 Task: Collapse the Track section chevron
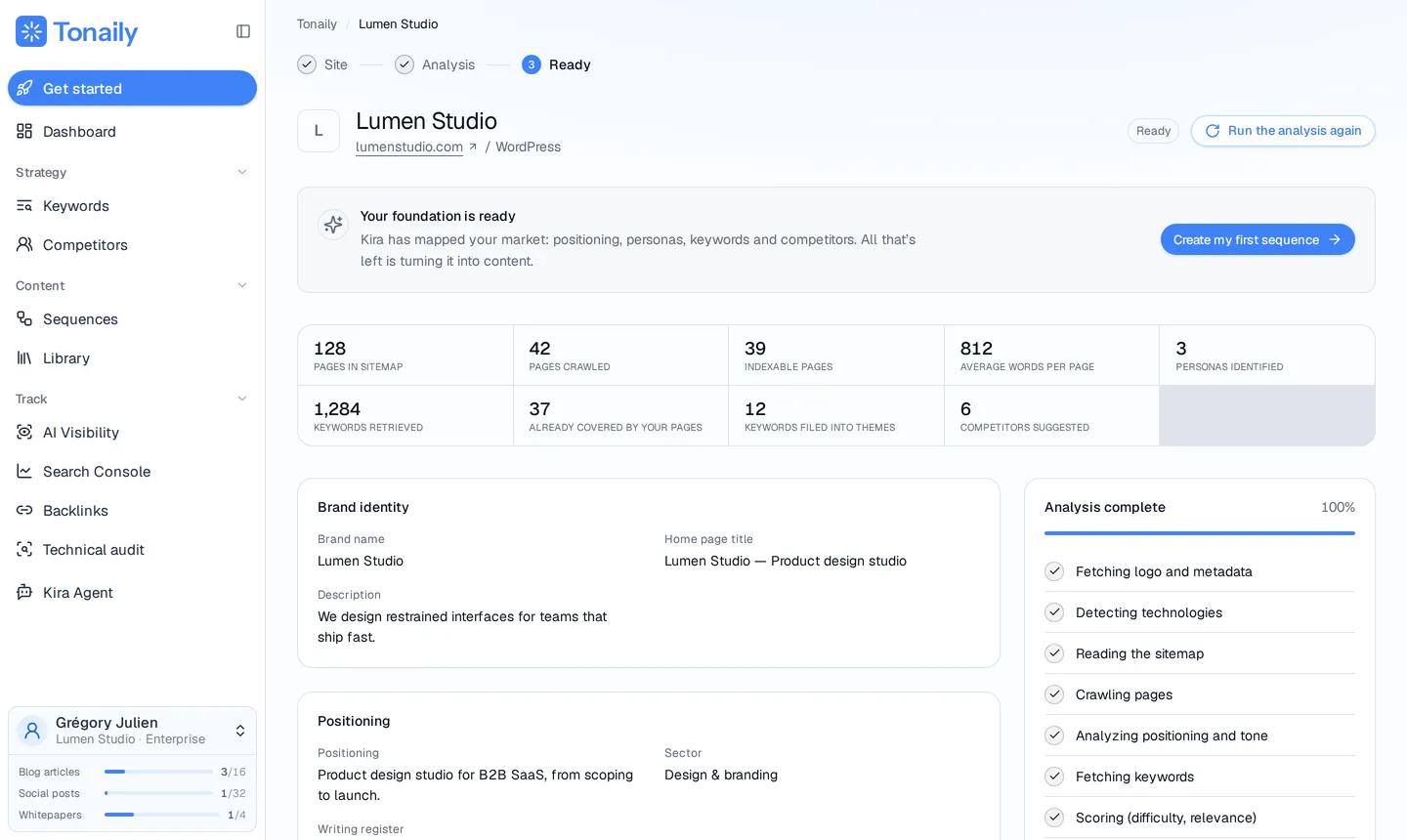(242, 399)
